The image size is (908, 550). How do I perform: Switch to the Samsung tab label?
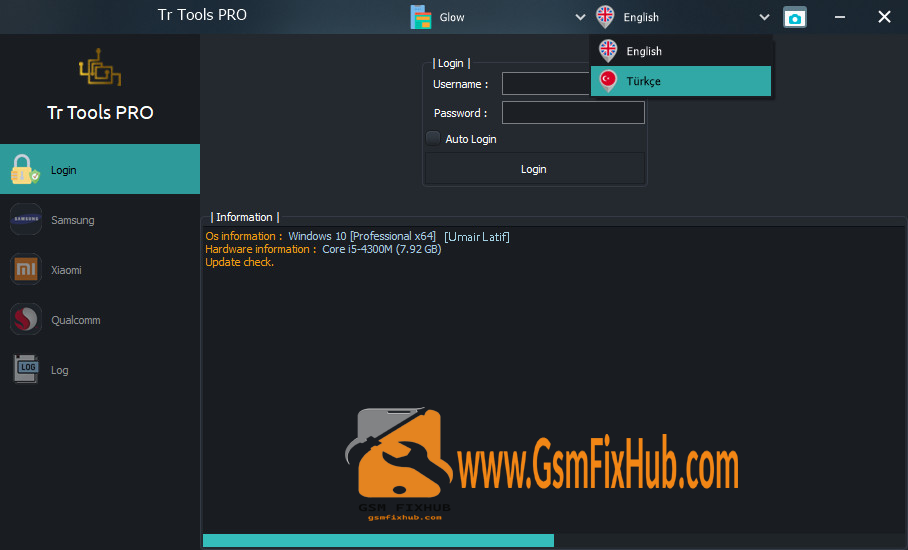tap(72, 220)
